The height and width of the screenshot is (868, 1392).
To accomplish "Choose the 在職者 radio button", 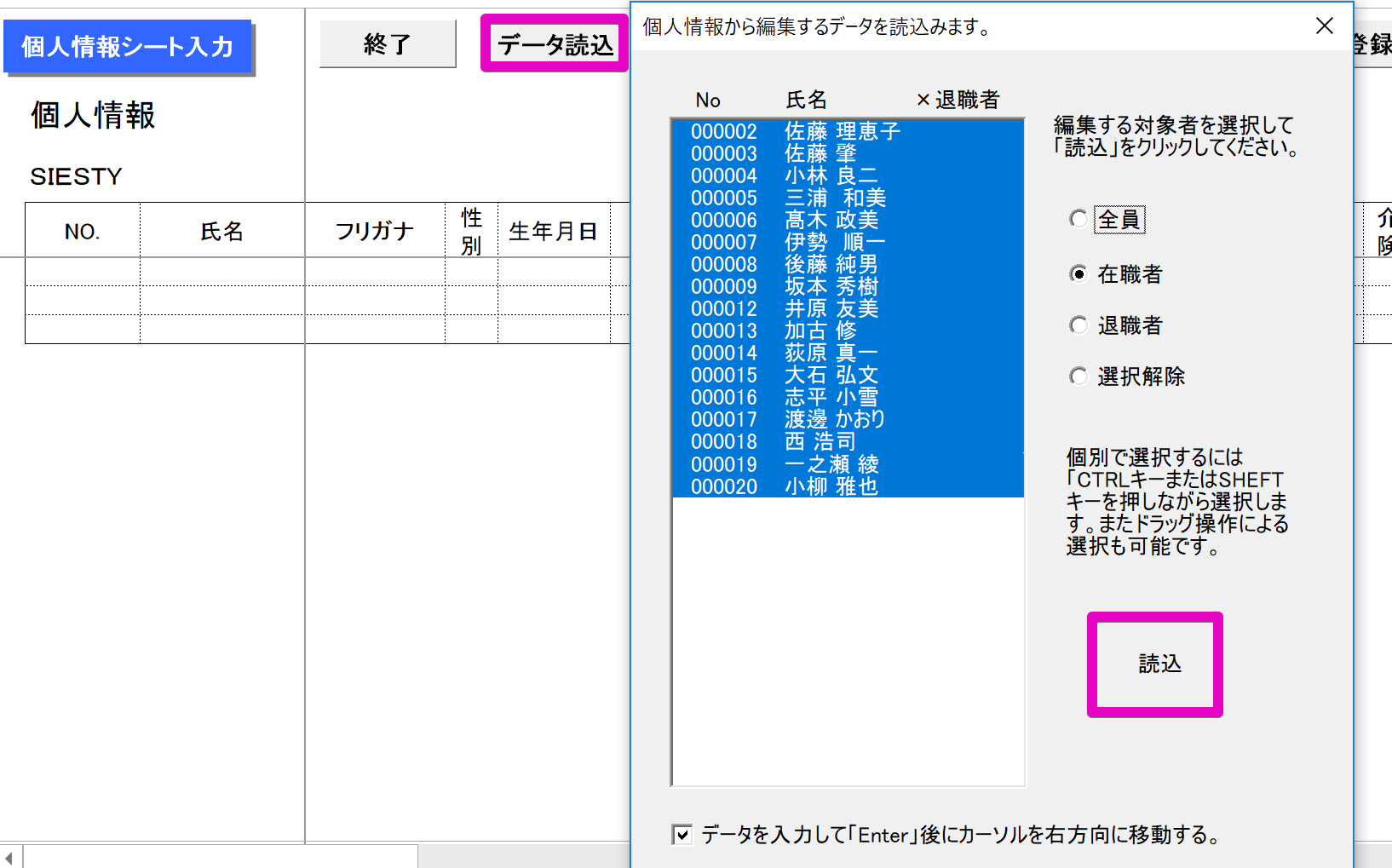I will [1079, 273].
